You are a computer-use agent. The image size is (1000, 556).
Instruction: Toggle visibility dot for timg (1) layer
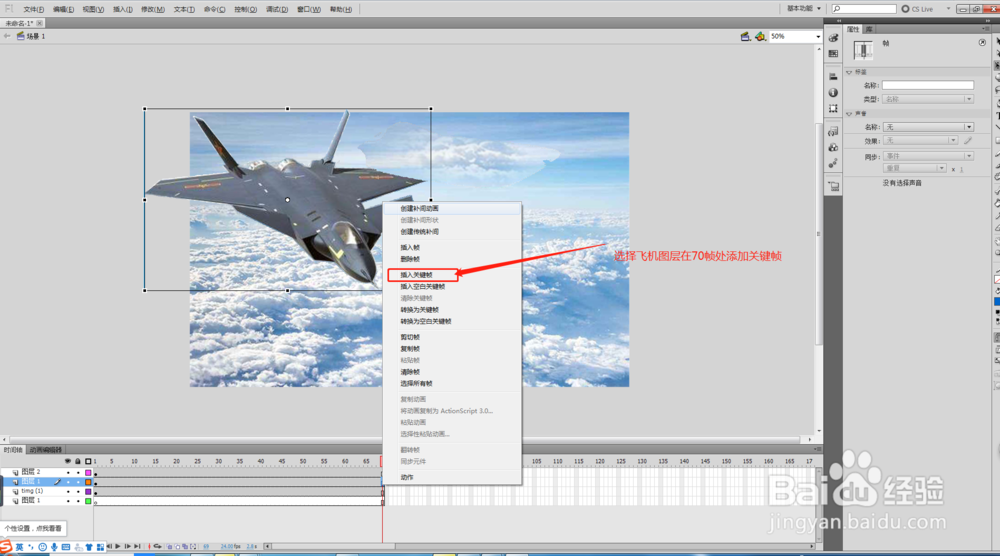(68, 492)
